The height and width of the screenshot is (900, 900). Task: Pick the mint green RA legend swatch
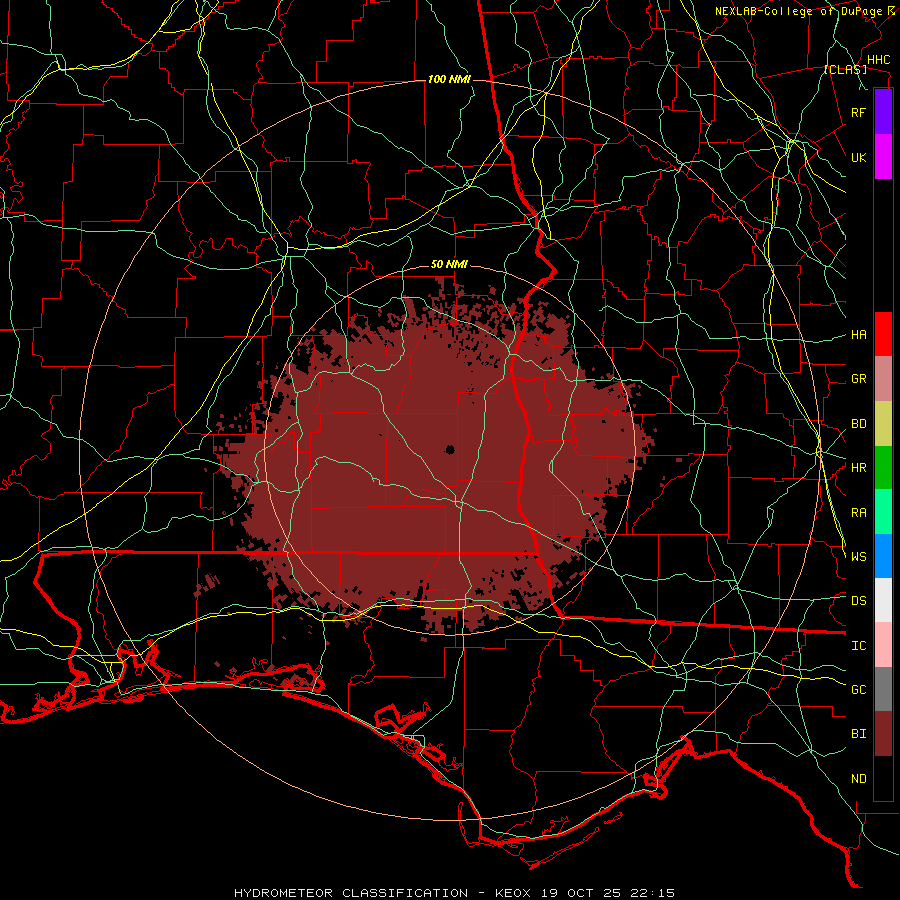point(883,512)
